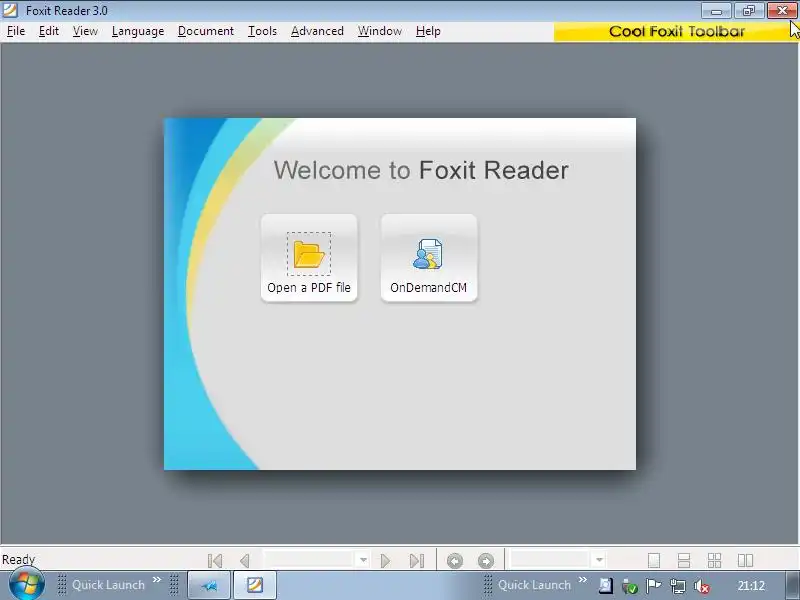Expand left Quick Launch chevron
Viewport: 800px width, 600px height.
tap(157, 580)
